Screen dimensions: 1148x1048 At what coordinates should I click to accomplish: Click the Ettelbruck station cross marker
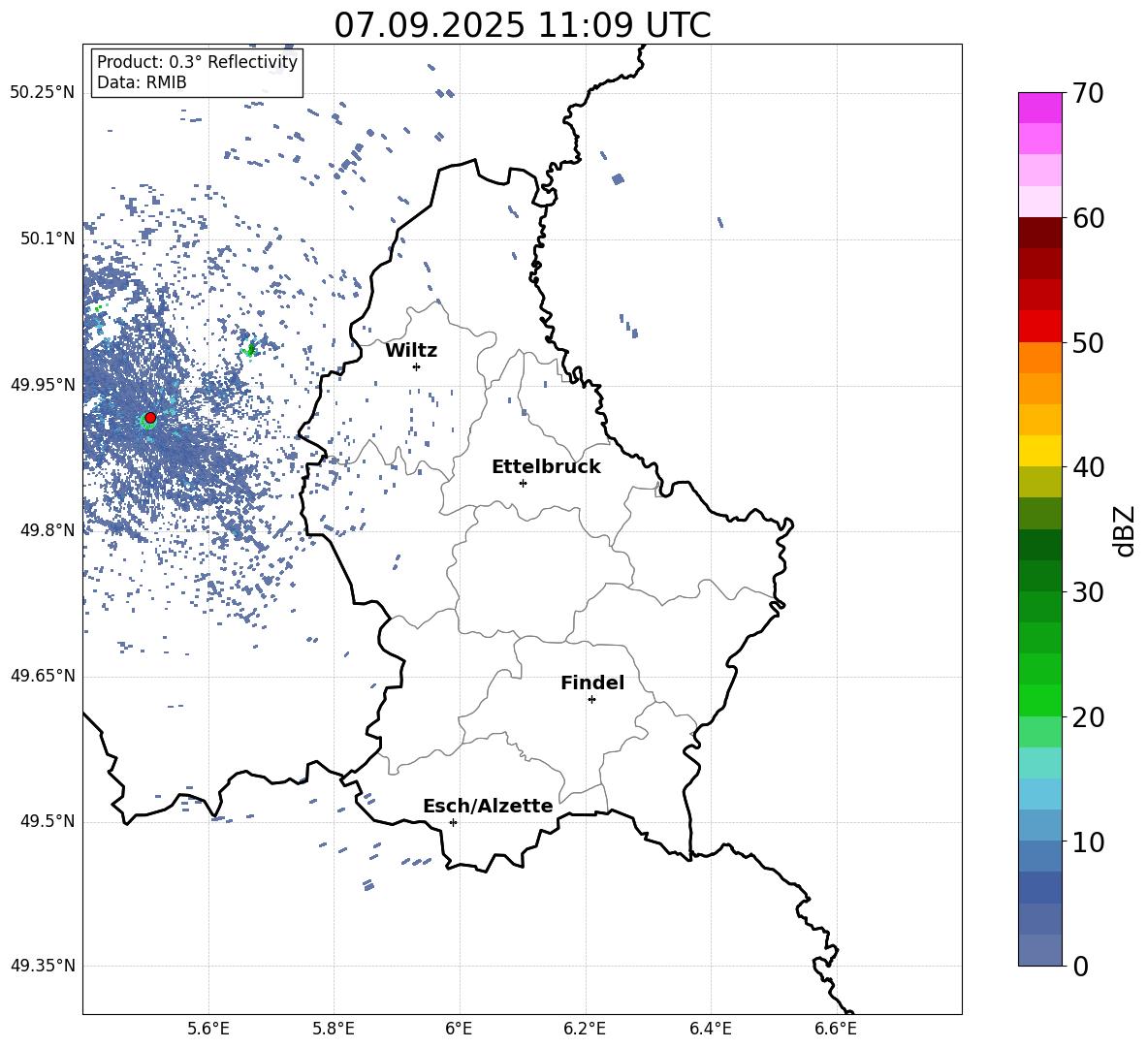(523, 483)
